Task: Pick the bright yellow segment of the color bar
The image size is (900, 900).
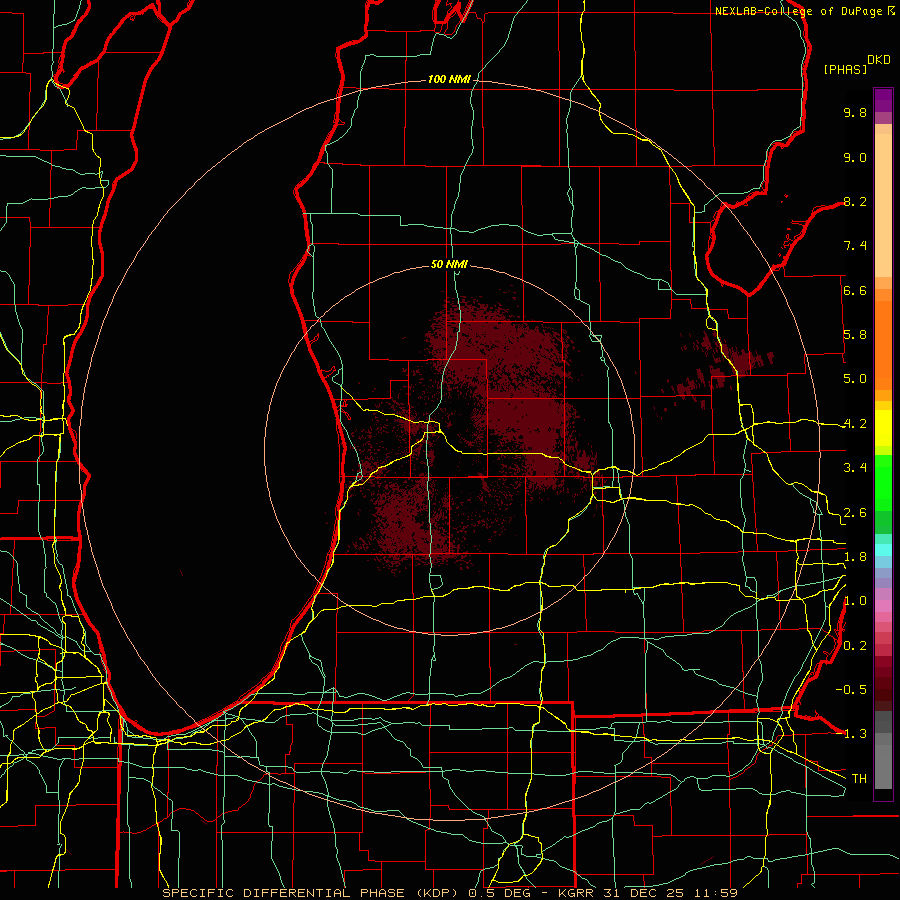Action: [883, 428]
